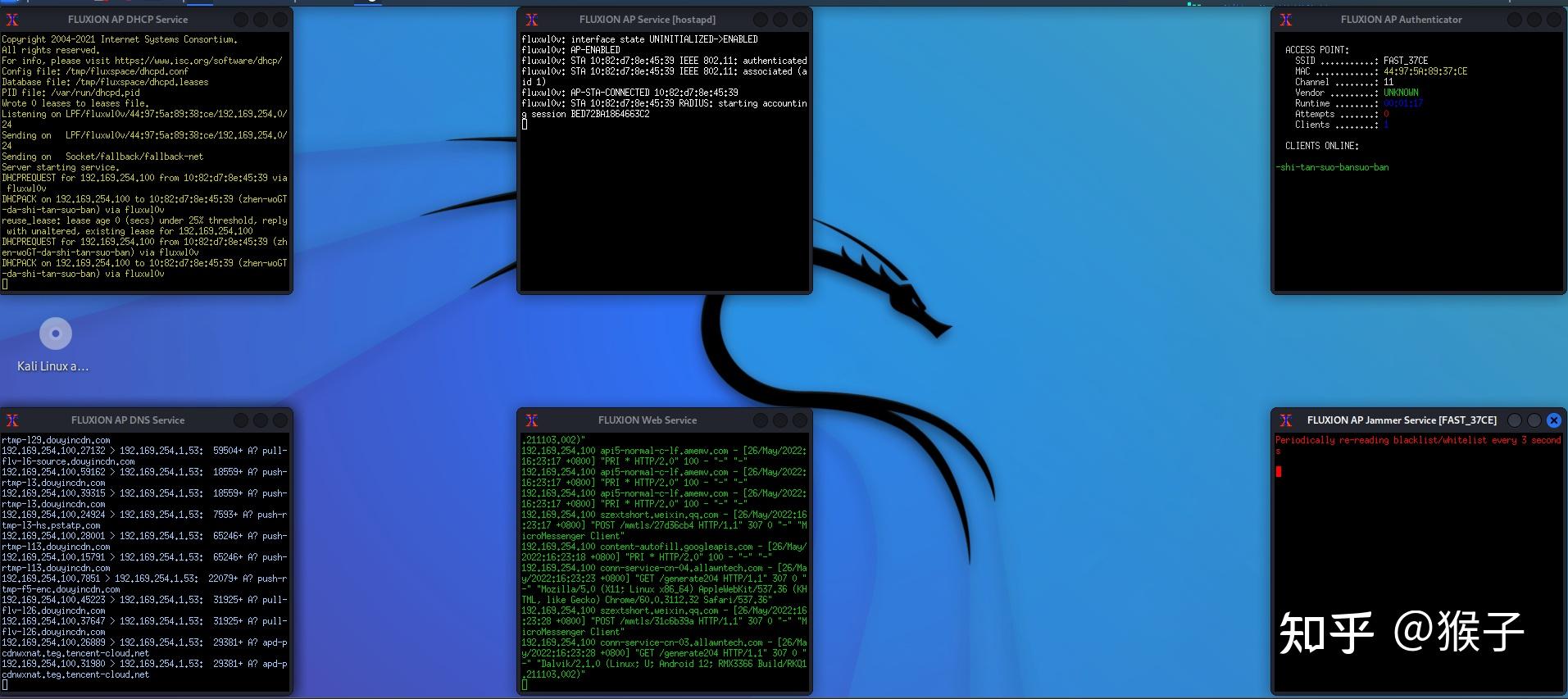The width and height of the screenshot is (1568, 699).
Task: Click the X icon in FLUXION AP Service [hostapd] title bar
Action: click(531, 20)
